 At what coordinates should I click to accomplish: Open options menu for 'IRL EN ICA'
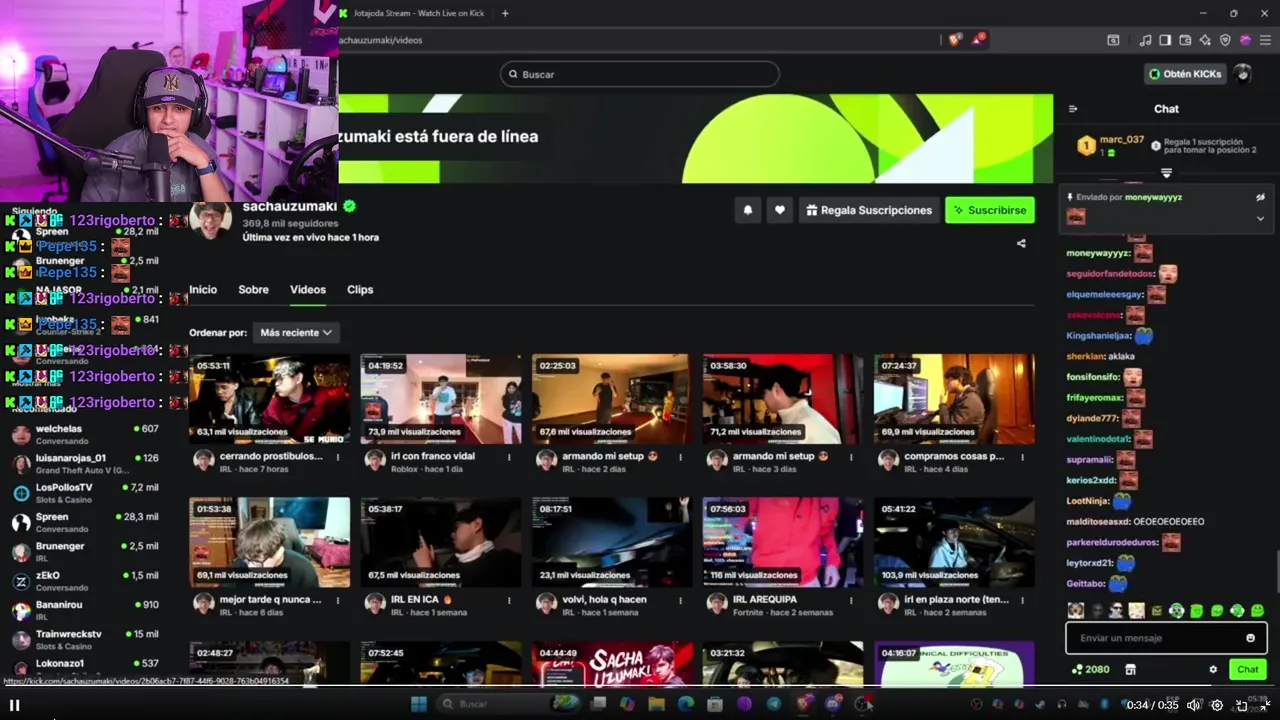pyautogui.click(x=509, y=601)
